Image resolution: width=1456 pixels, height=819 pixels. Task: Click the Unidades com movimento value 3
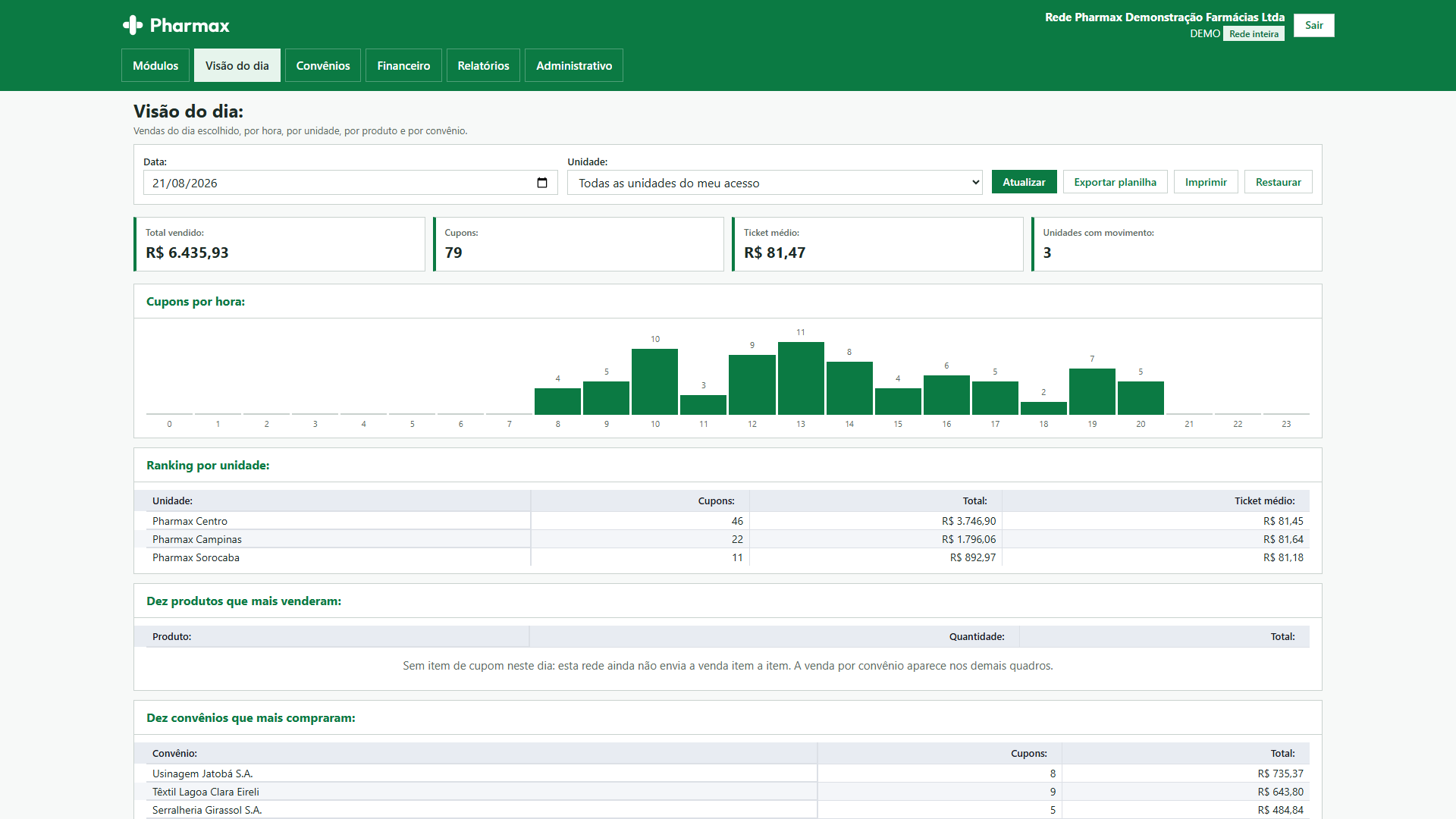pyautogui.click(x=1047, y=253)
